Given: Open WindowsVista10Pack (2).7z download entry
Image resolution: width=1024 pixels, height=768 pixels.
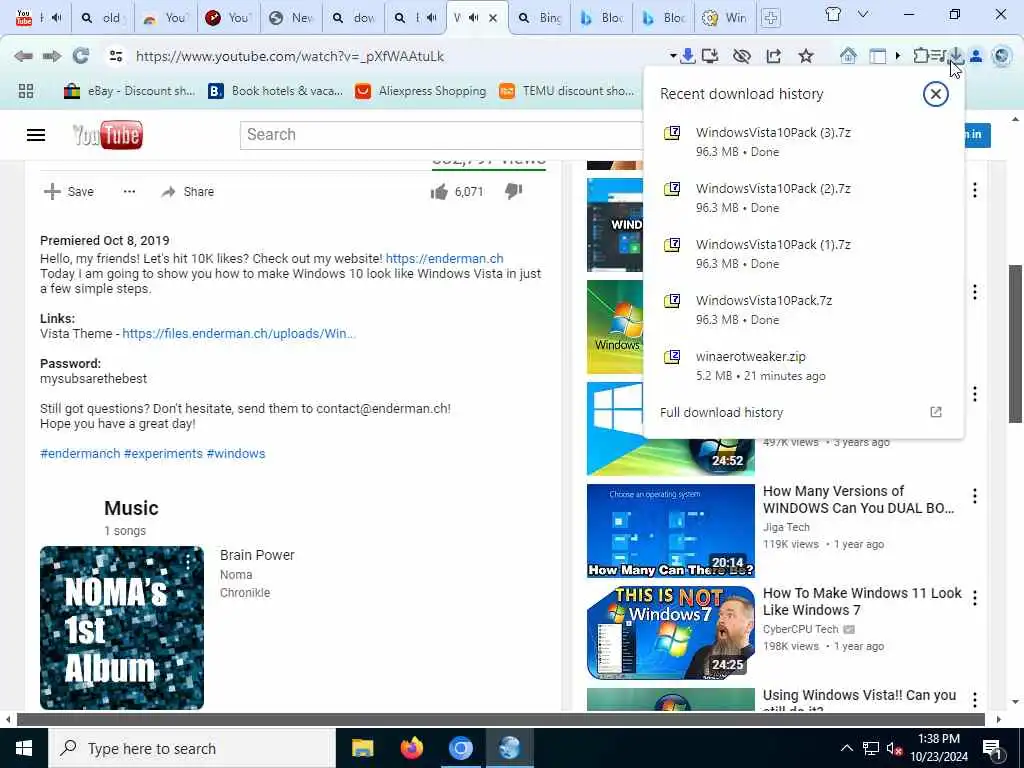Looking at the screenshot, I should click(x=803, y=198).
